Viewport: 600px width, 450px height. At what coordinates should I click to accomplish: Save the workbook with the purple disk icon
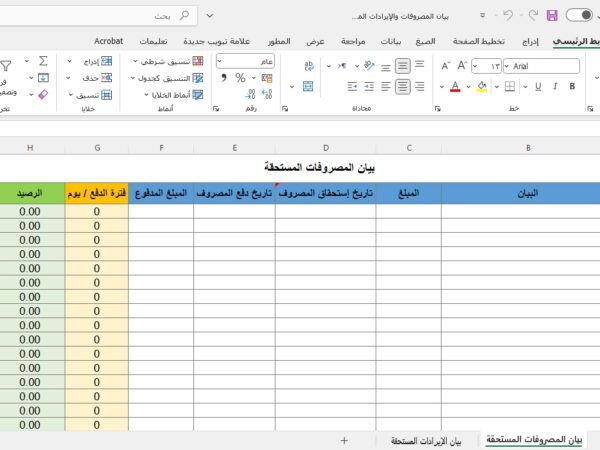pos(552,15)
